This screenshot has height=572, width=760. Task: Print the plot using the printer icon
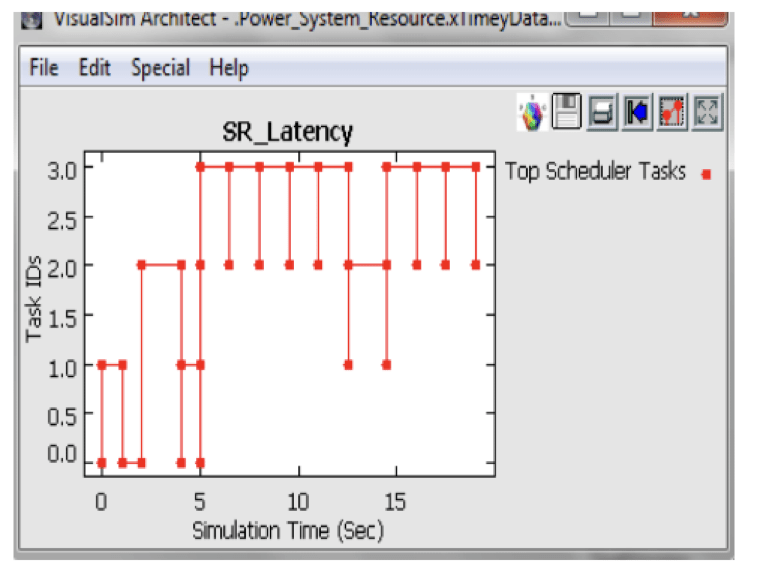tap(602, 113)
